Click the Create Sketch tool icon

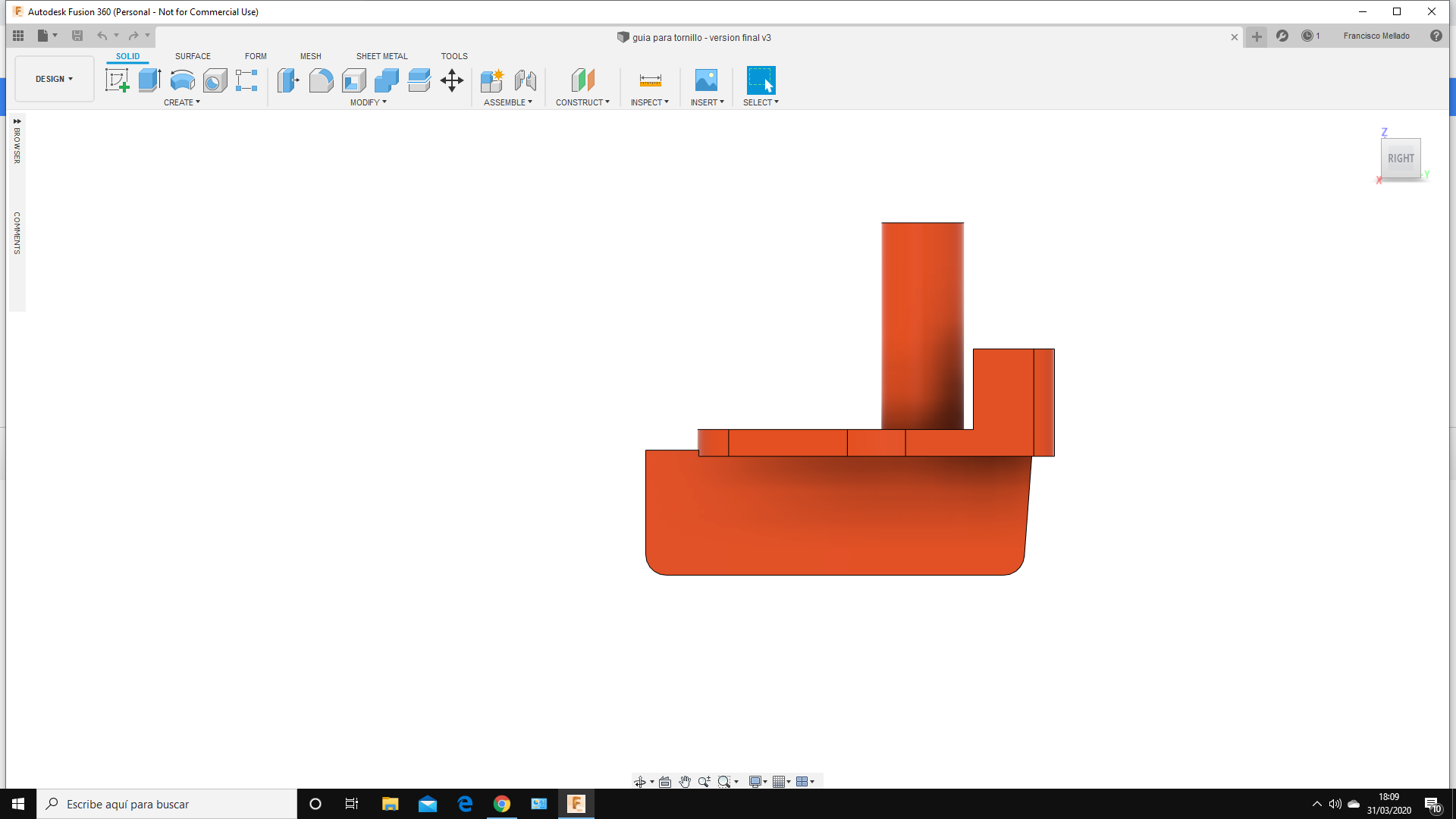(117, 80)
